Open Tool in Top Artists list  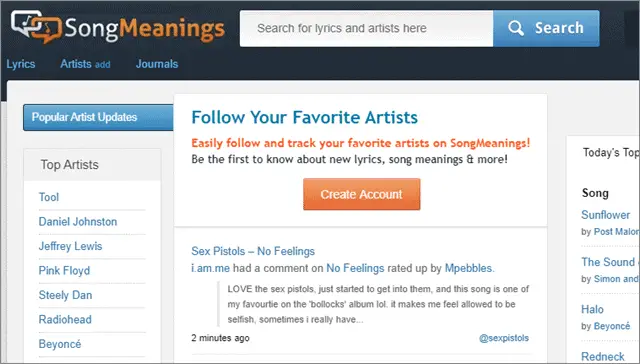pos(49,197)
